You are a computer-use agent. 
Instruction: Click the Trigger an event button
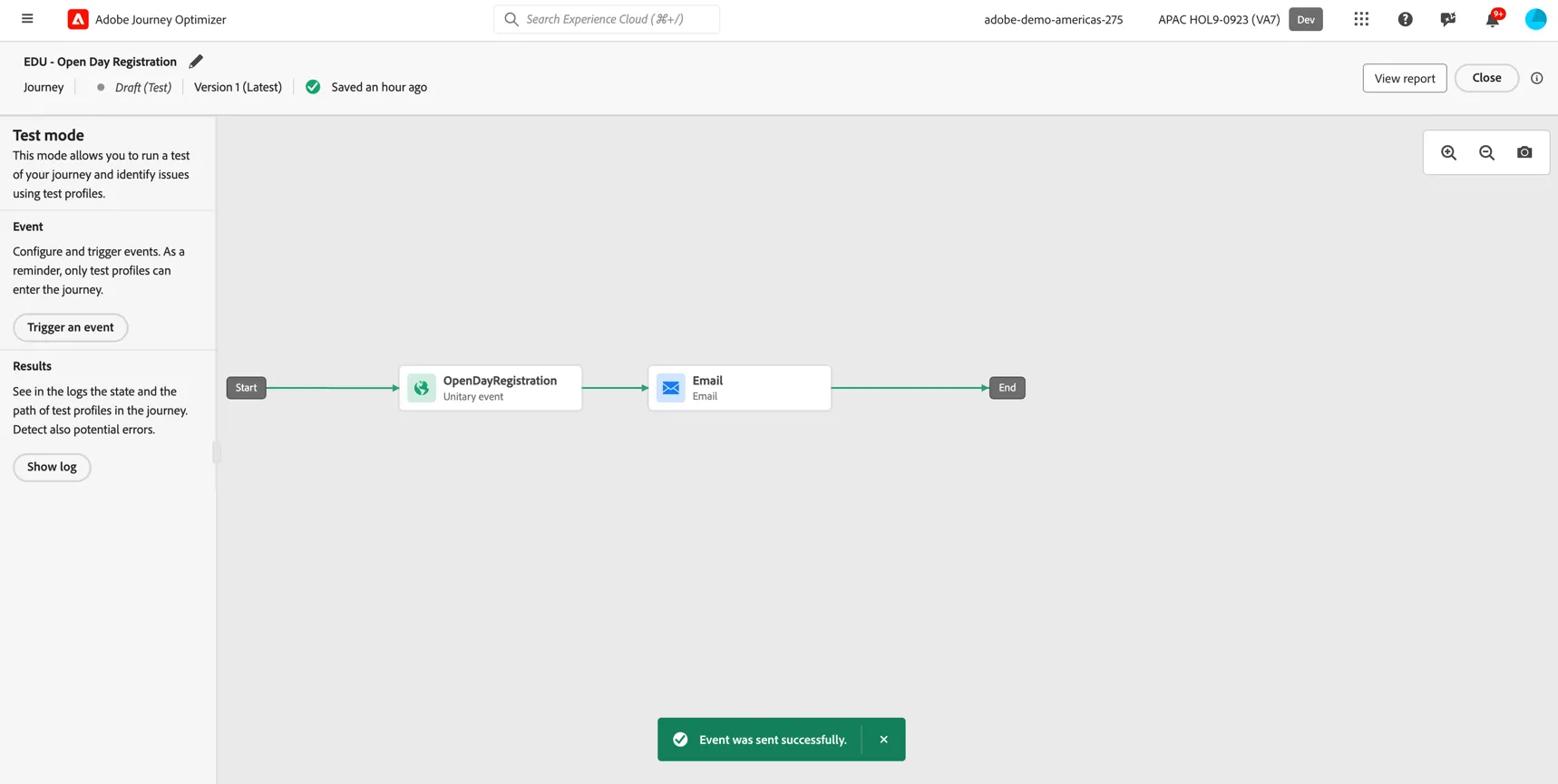tap(71, 327)
